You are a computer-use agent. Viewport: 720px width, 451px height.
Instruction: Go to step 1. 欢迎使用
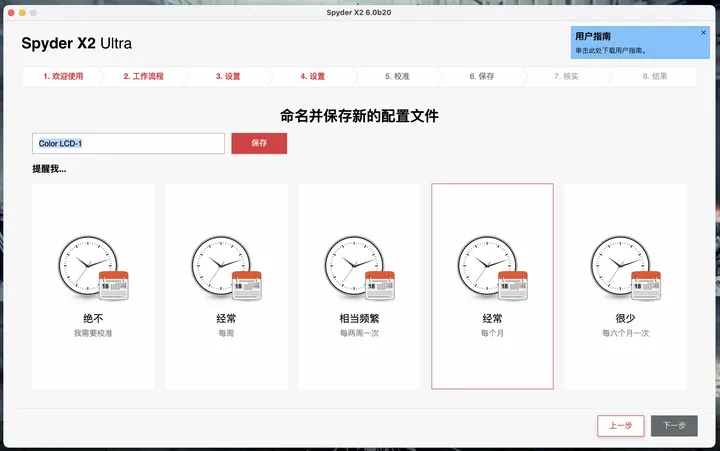(x=63, y=76)
